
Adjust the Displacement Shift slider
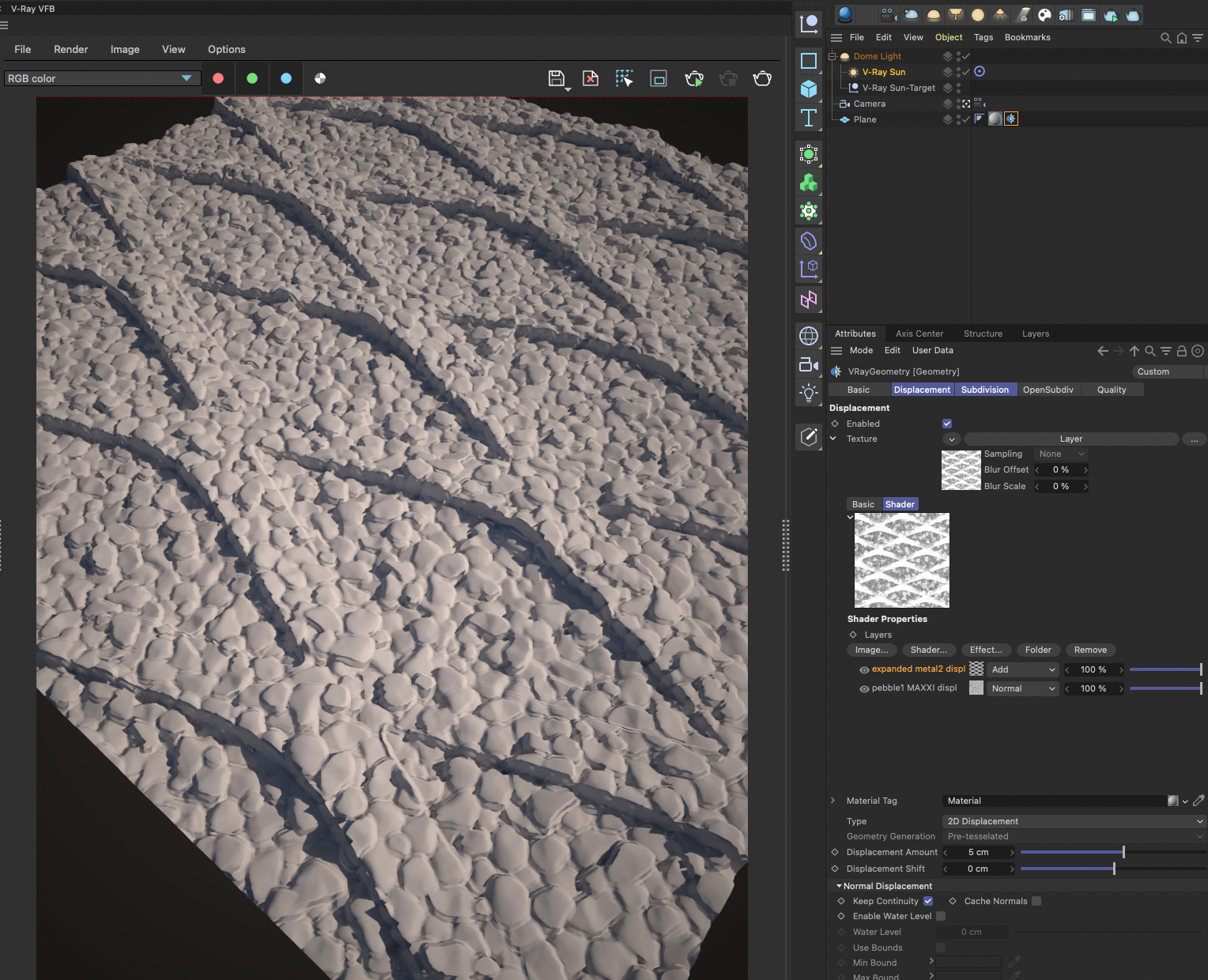(1113, 869)
